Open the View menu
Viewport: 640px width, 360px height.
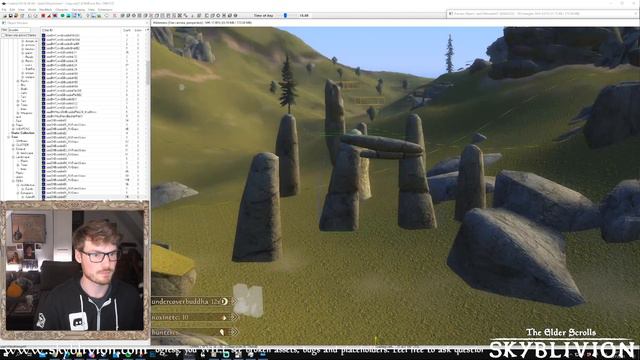click(21, 9)
